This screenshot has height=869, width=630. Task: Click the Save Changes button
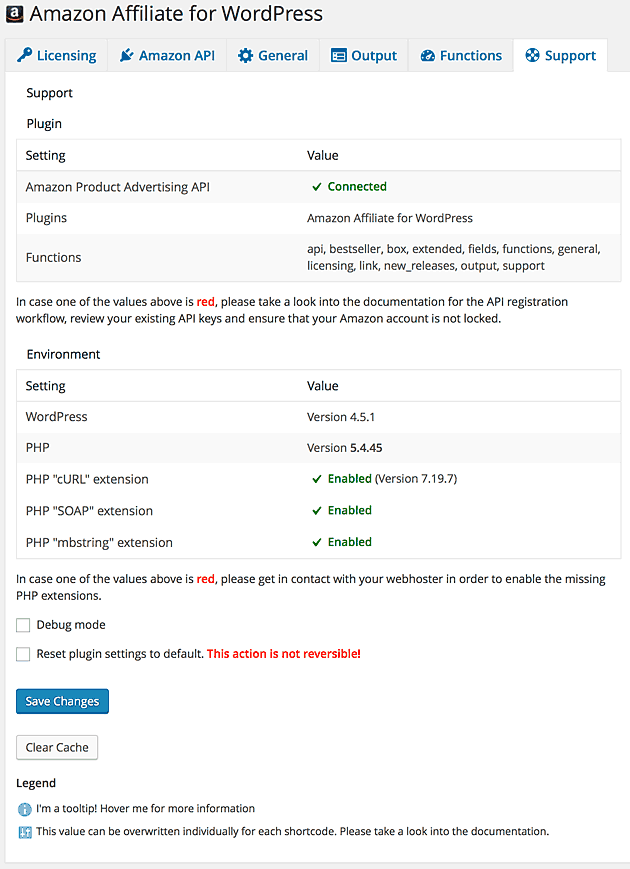tap(62, 701)
